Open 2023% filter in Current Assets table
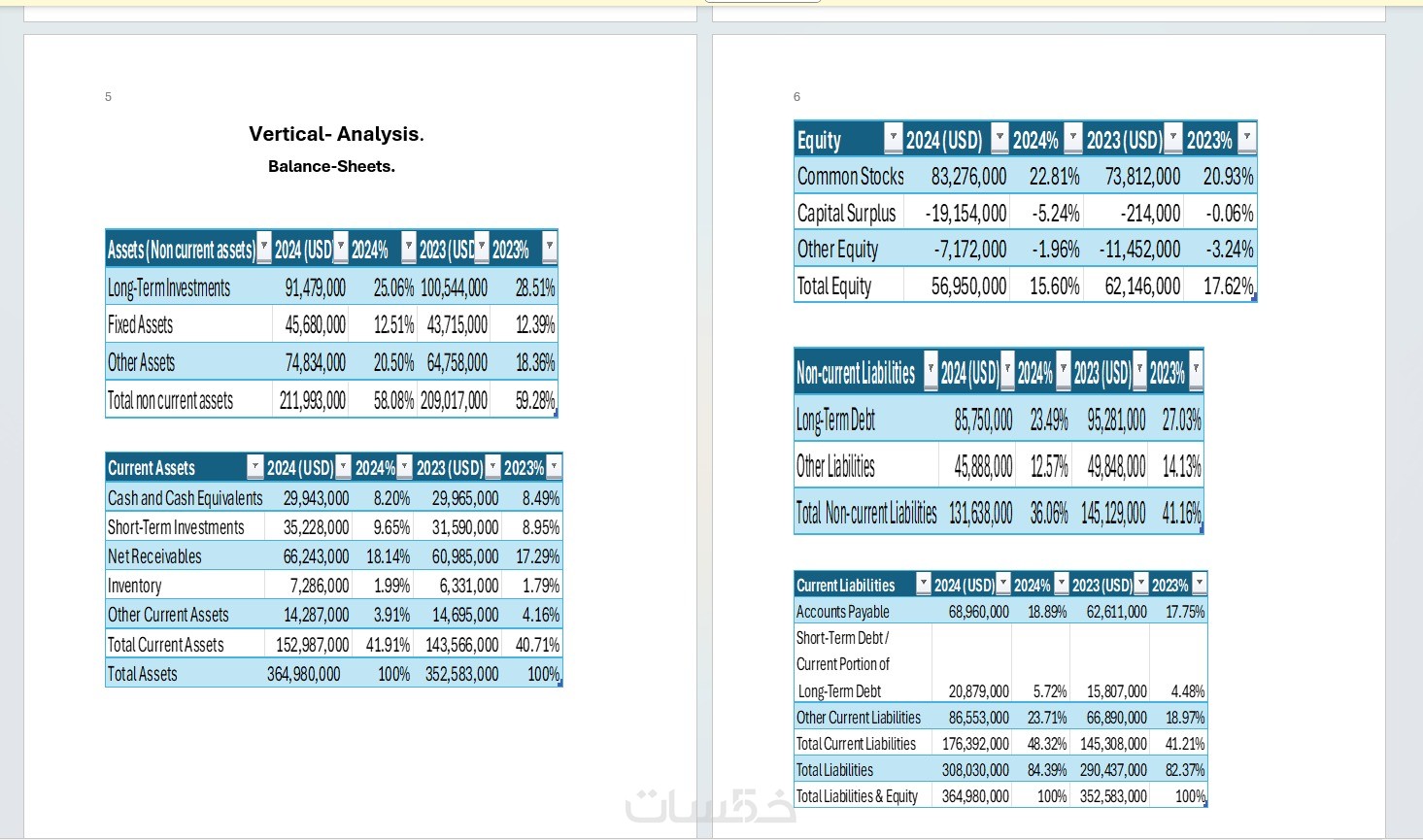 (554, 467)
